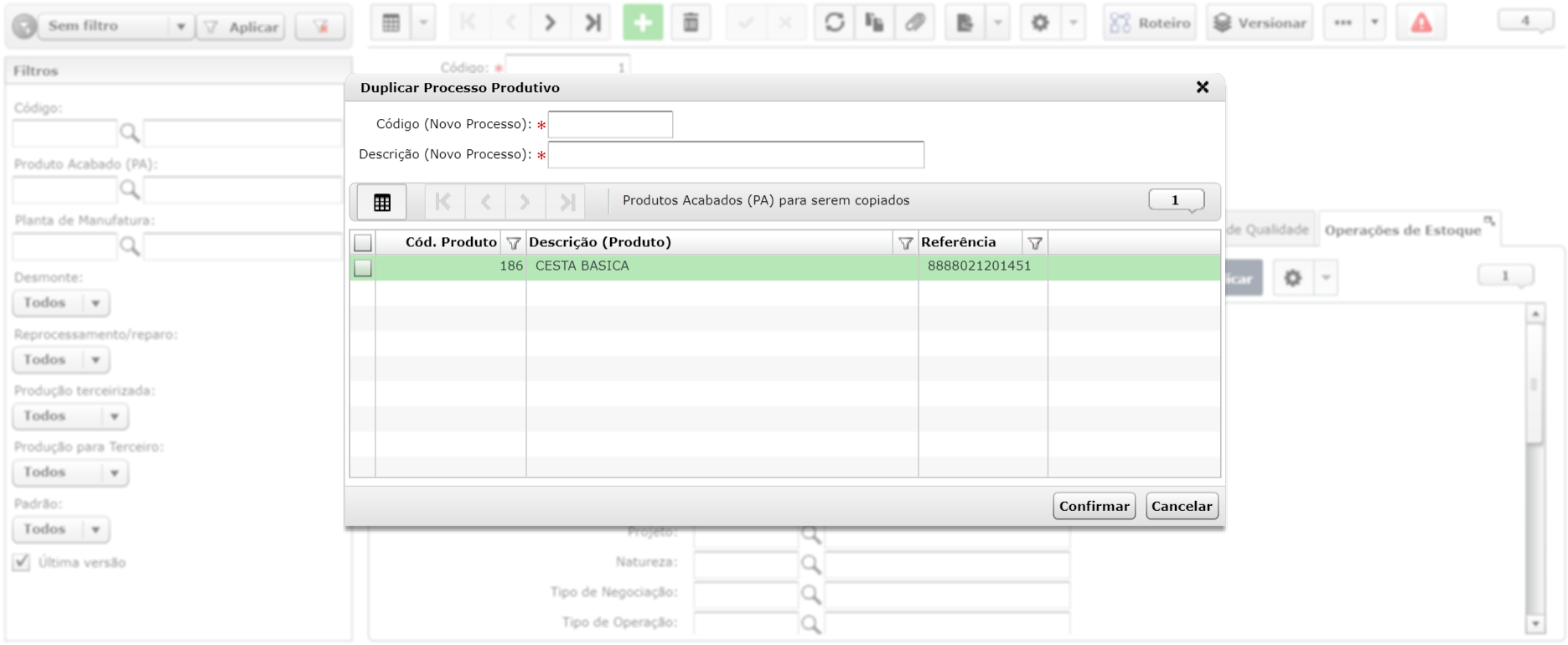This screenshot has height=645, width=1568.
Task: Click the grid view icon in dialog toolbar
Action: (382, 202)
